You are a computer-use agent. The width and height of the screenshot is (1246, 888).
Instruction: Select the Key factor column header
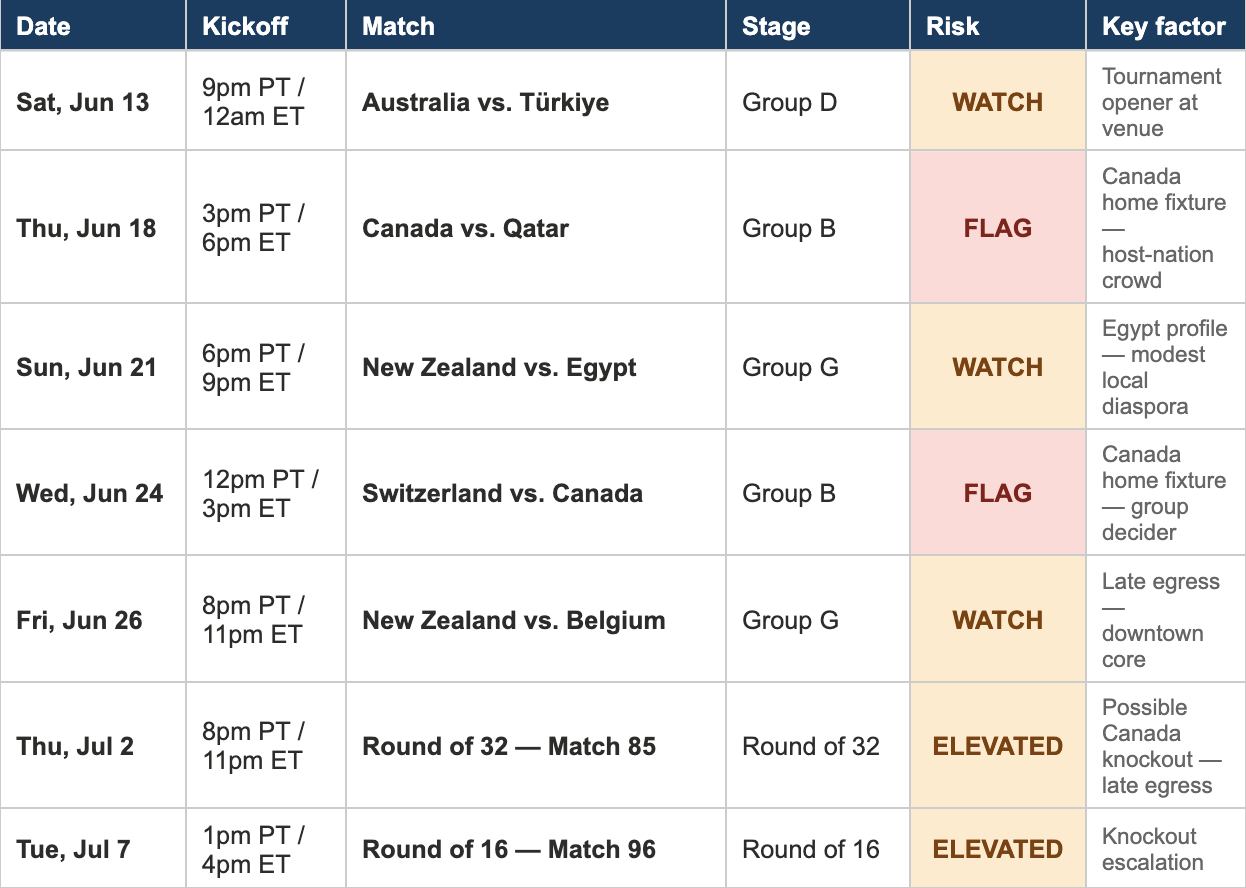tap(1166, 25)
